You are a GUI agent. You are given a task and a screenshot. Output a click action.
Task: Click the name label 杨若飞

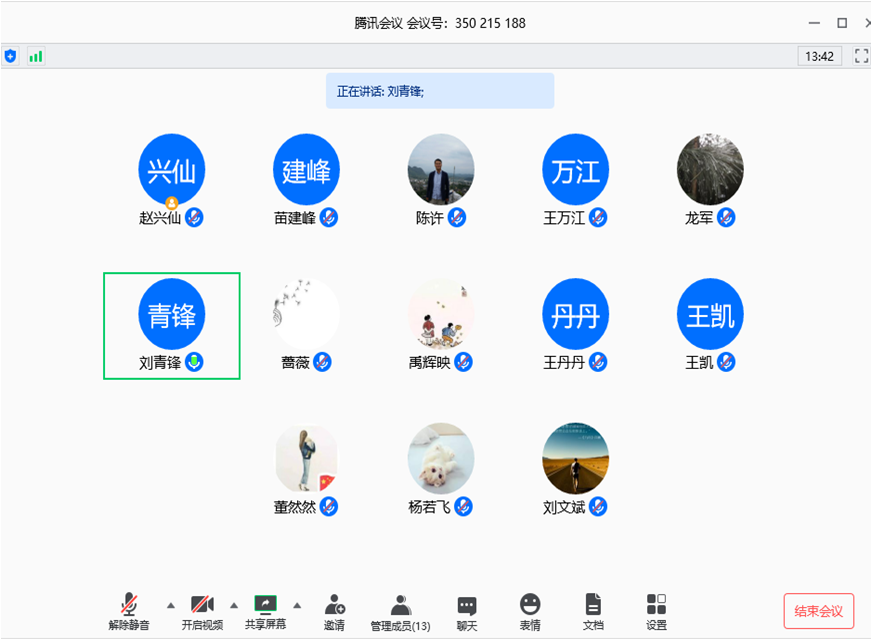[429, 507]
